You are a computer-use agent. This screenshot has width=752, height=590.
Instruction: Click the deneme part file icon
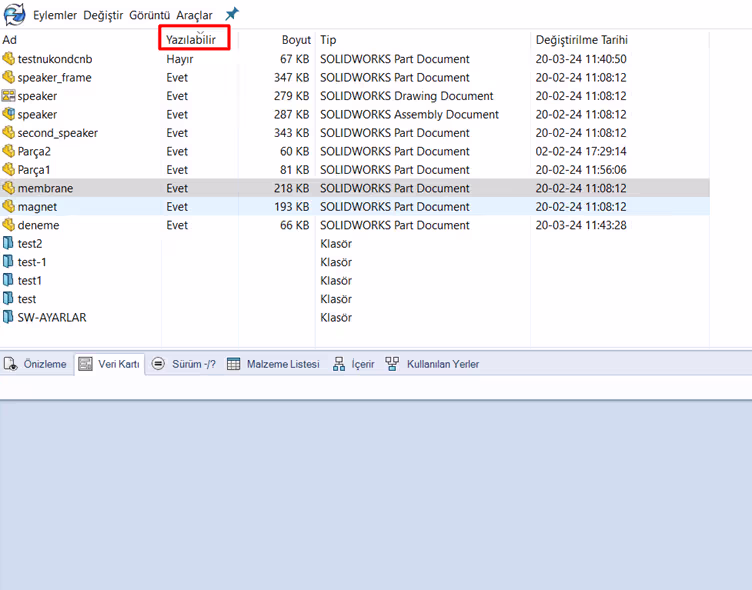8,225
